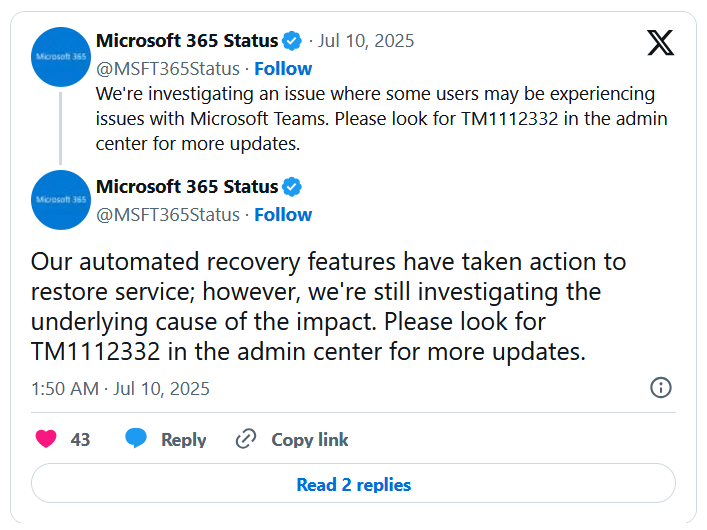Screen dimensions: 707x530
Task: Follow the account from the second tweet
Action: [283, 215]
